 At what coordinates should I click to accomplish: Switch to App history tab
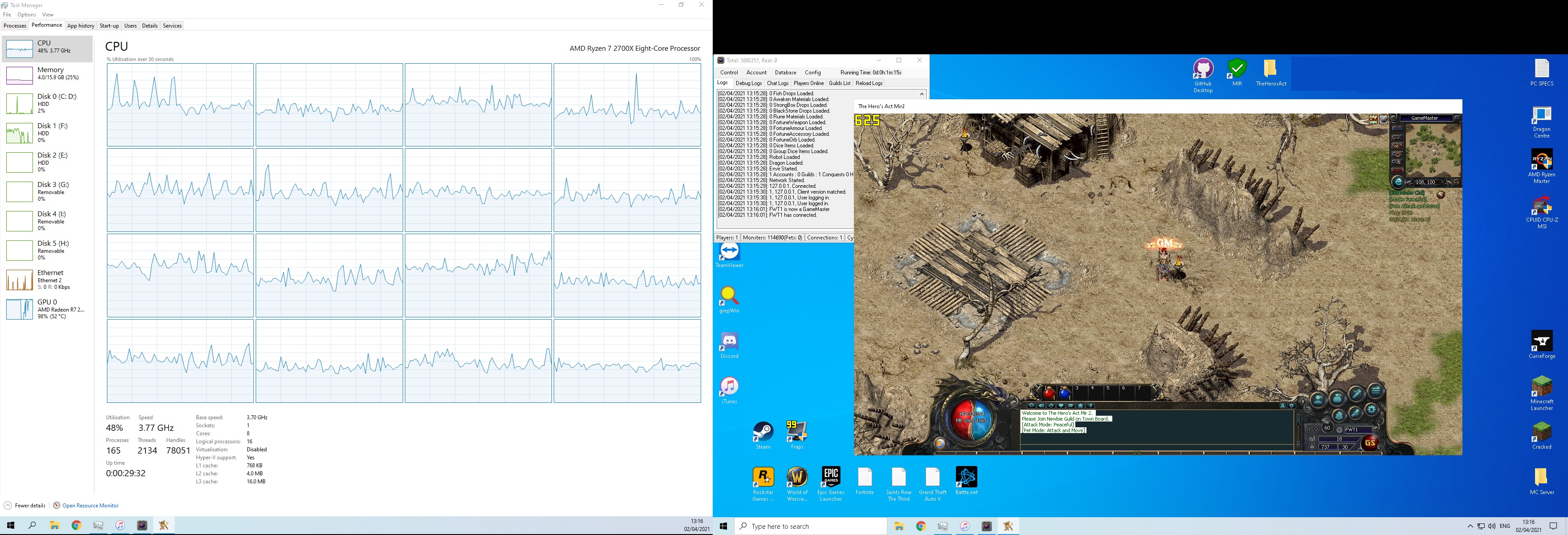tap(80, 25)
